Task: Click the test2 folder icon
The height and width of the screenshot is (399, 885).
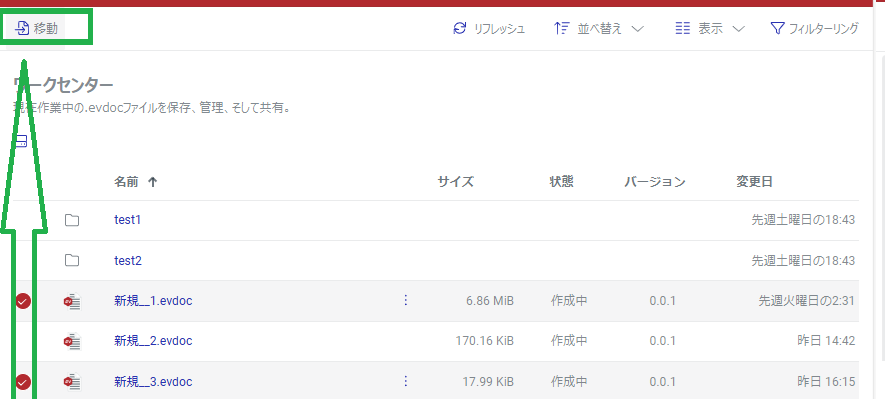Action: pos(72,260)
